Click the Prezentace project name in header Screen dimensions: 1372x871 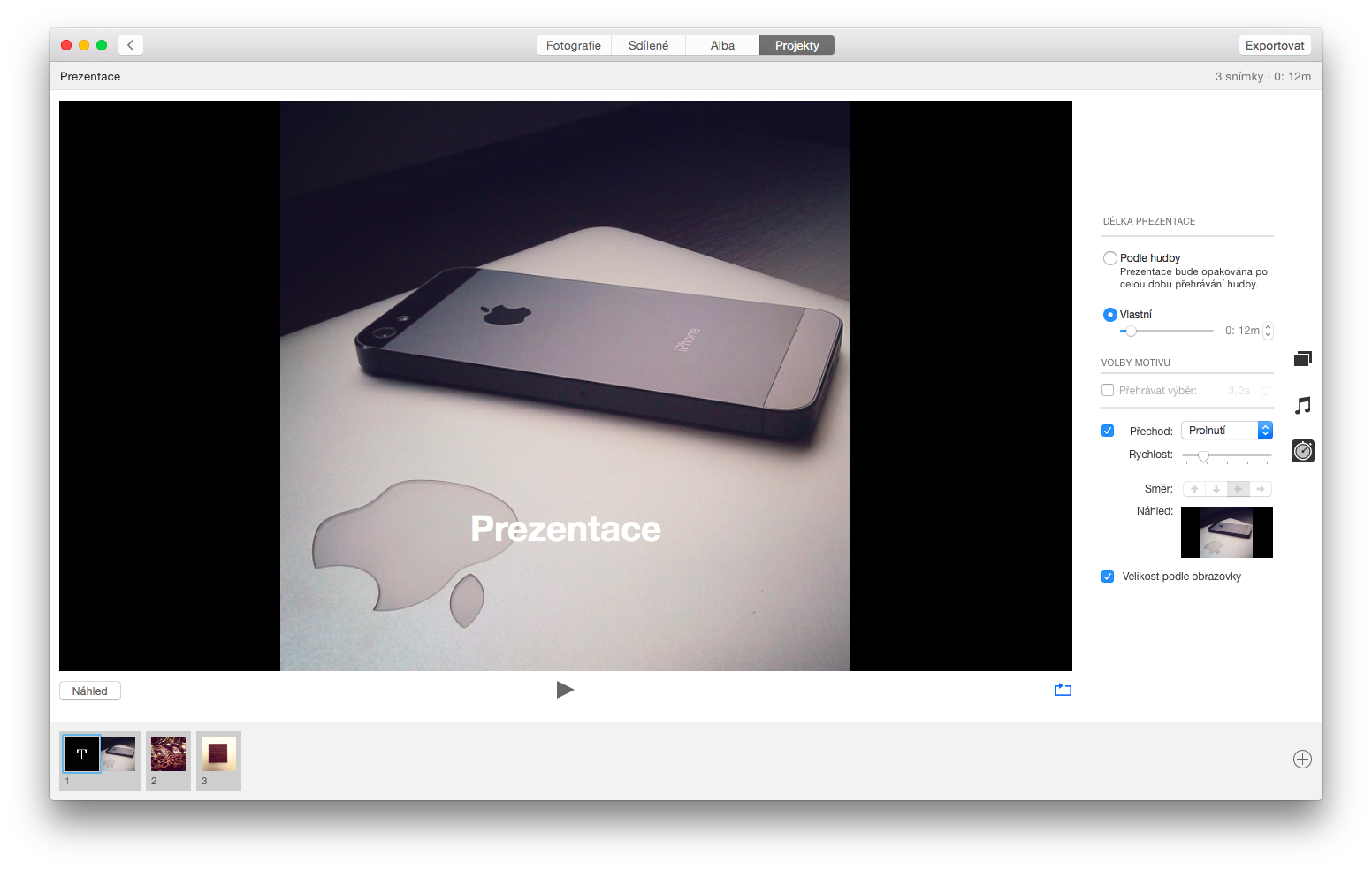click(90, 76)
